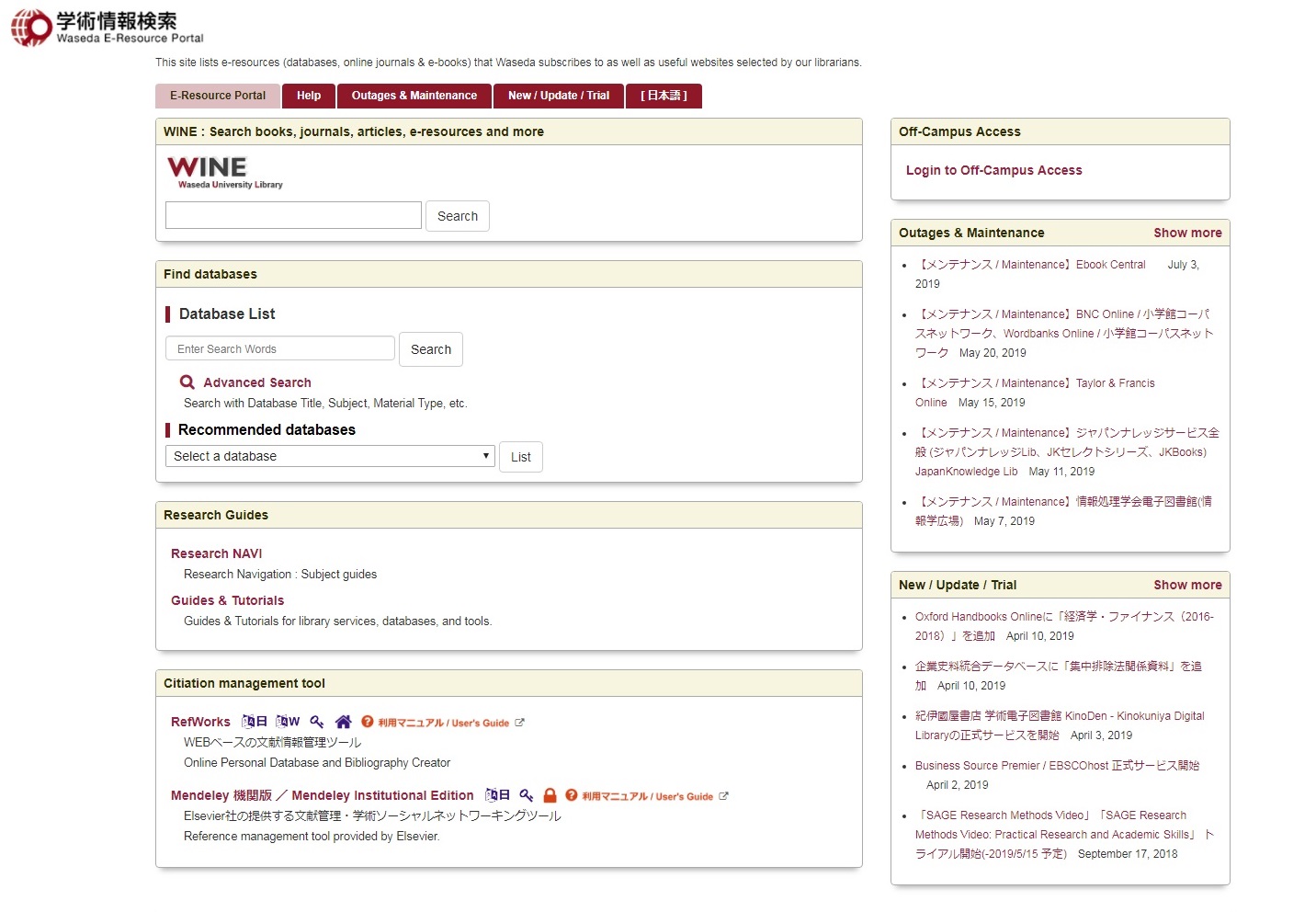
Task: Click the RefWorks key icon
Action: coord(317,722)
